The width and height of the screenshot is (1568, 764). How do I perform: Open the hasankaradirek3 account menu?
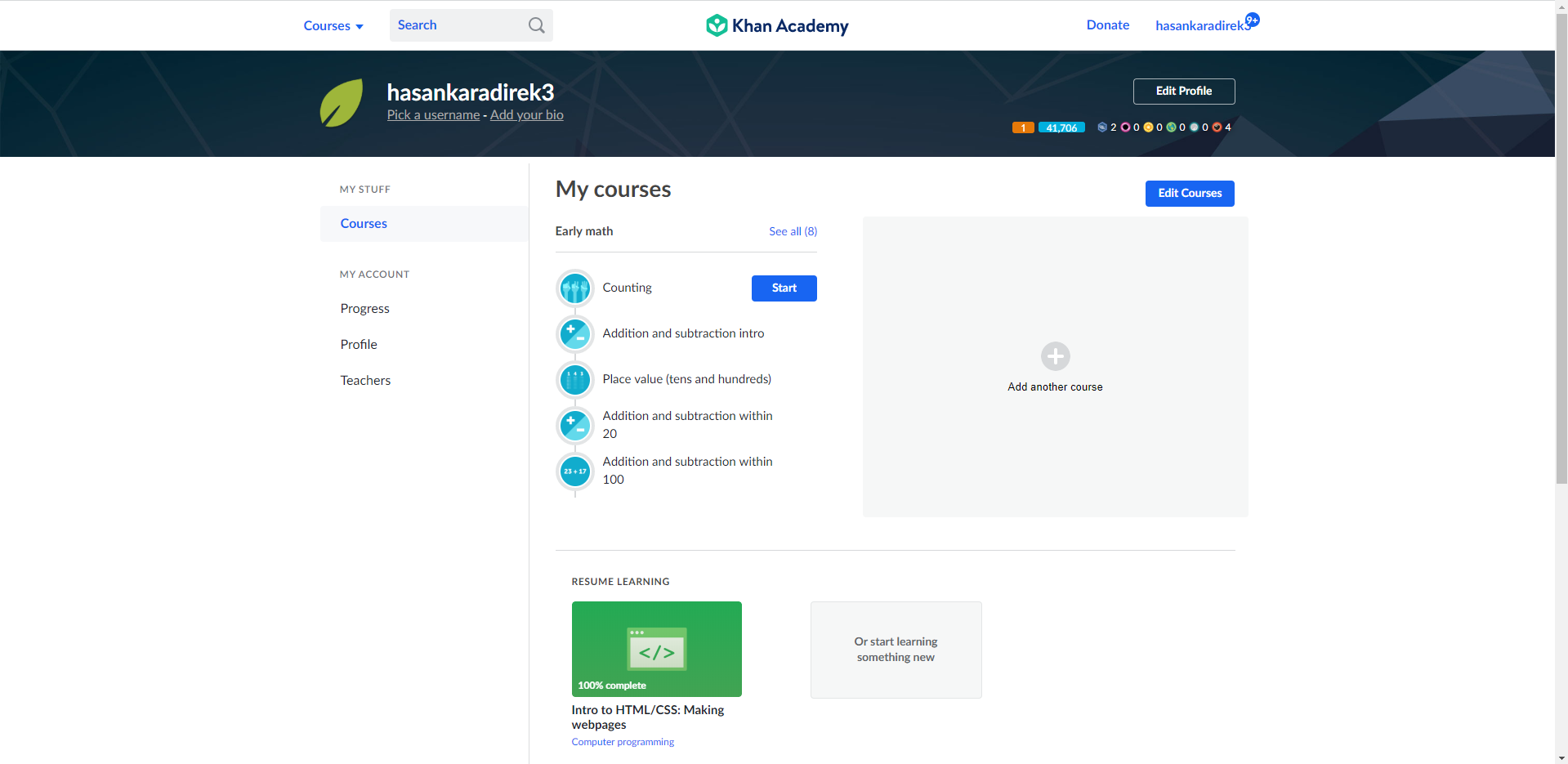(1203, 25)
